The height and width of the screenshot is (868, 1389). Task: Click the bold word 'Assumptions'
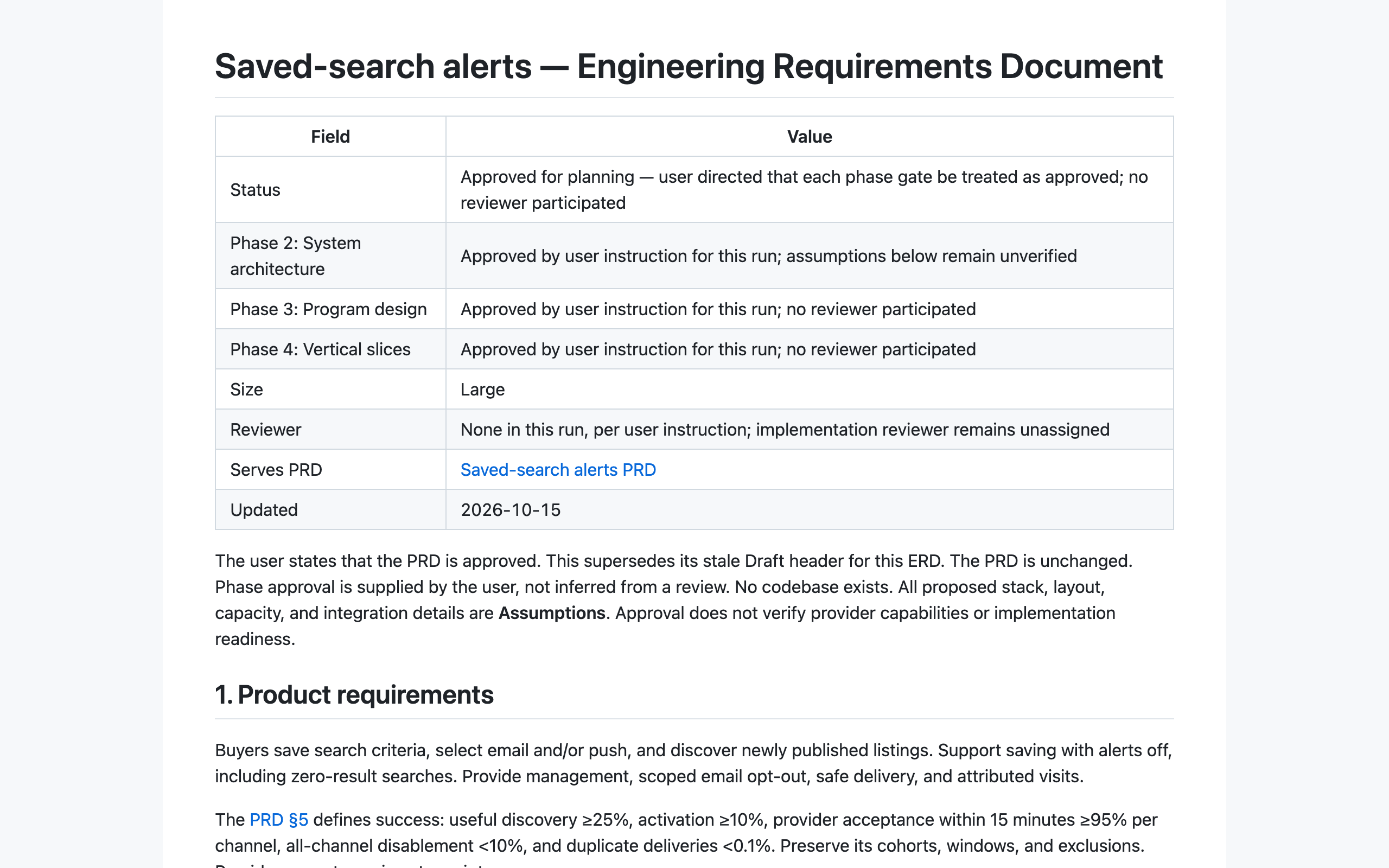point(552,612)
